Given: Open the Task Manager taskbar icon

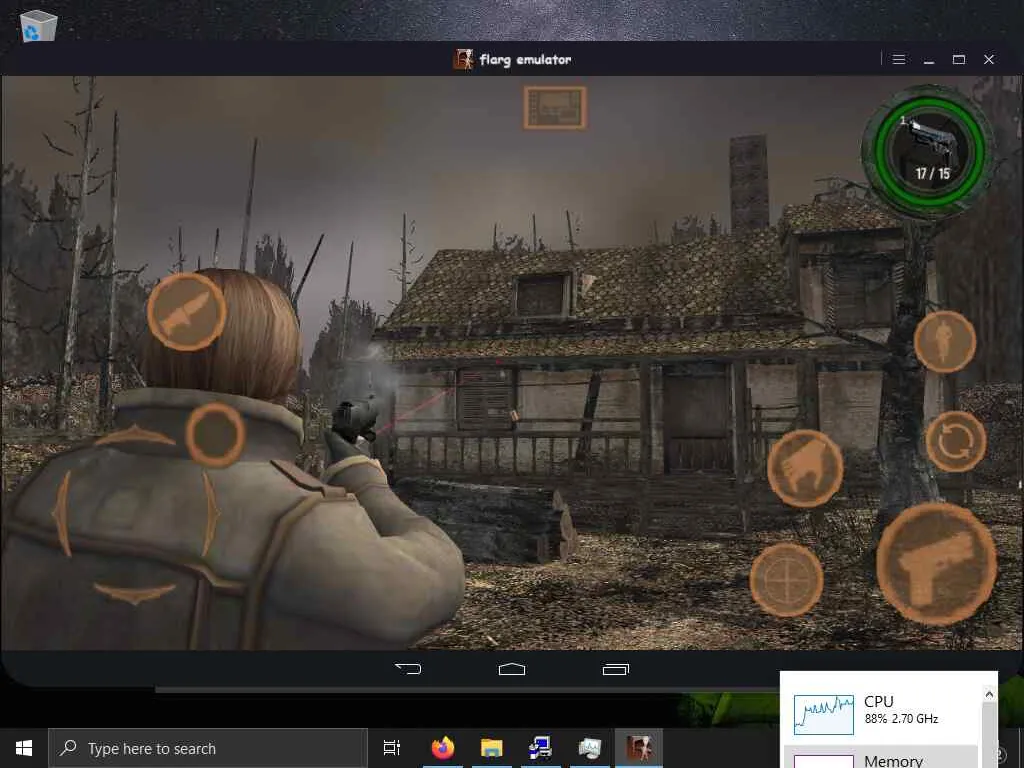Looking at the screenshot, I should pyautogui.click(x=590, y=748).
